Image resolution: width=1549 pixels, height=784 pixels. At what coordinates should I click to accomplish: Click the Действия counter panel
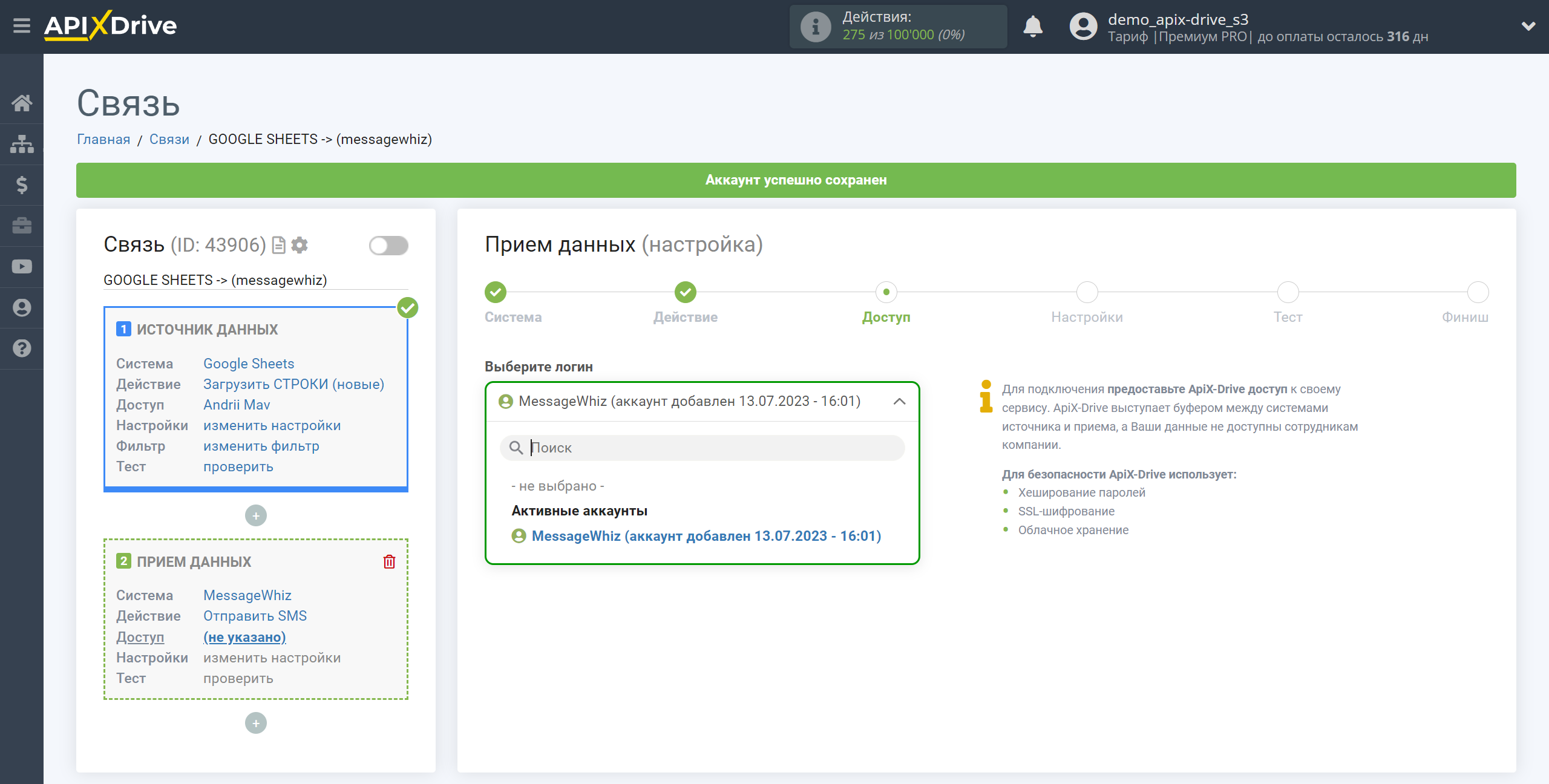pyautogui.click(x=898, y=27)
